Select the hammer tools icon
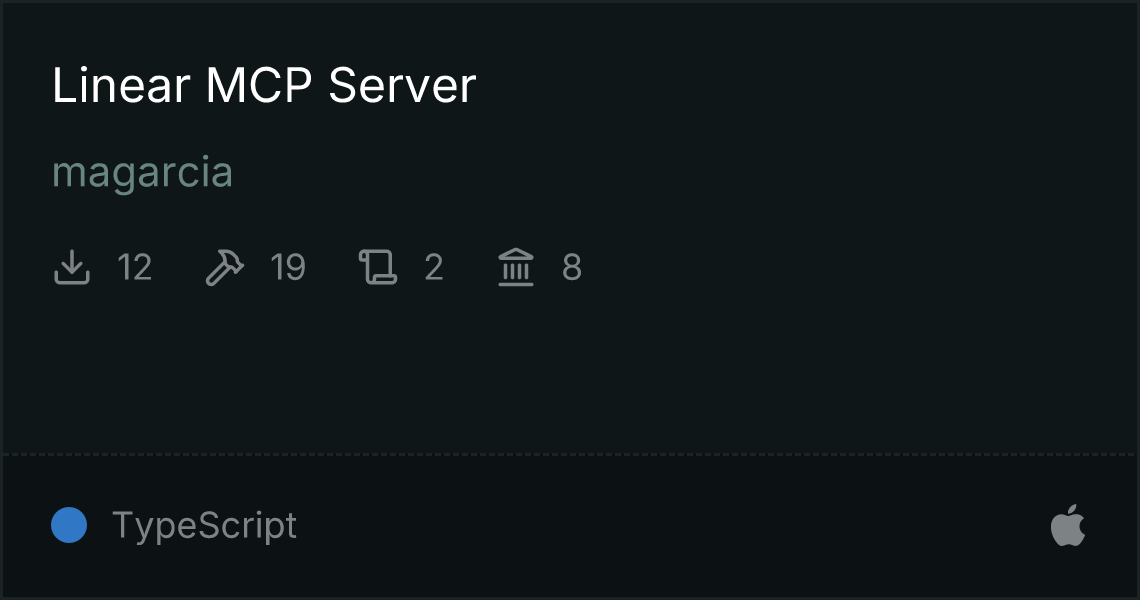The width and height of the screenshot is (1140, 600). point(225,267)
